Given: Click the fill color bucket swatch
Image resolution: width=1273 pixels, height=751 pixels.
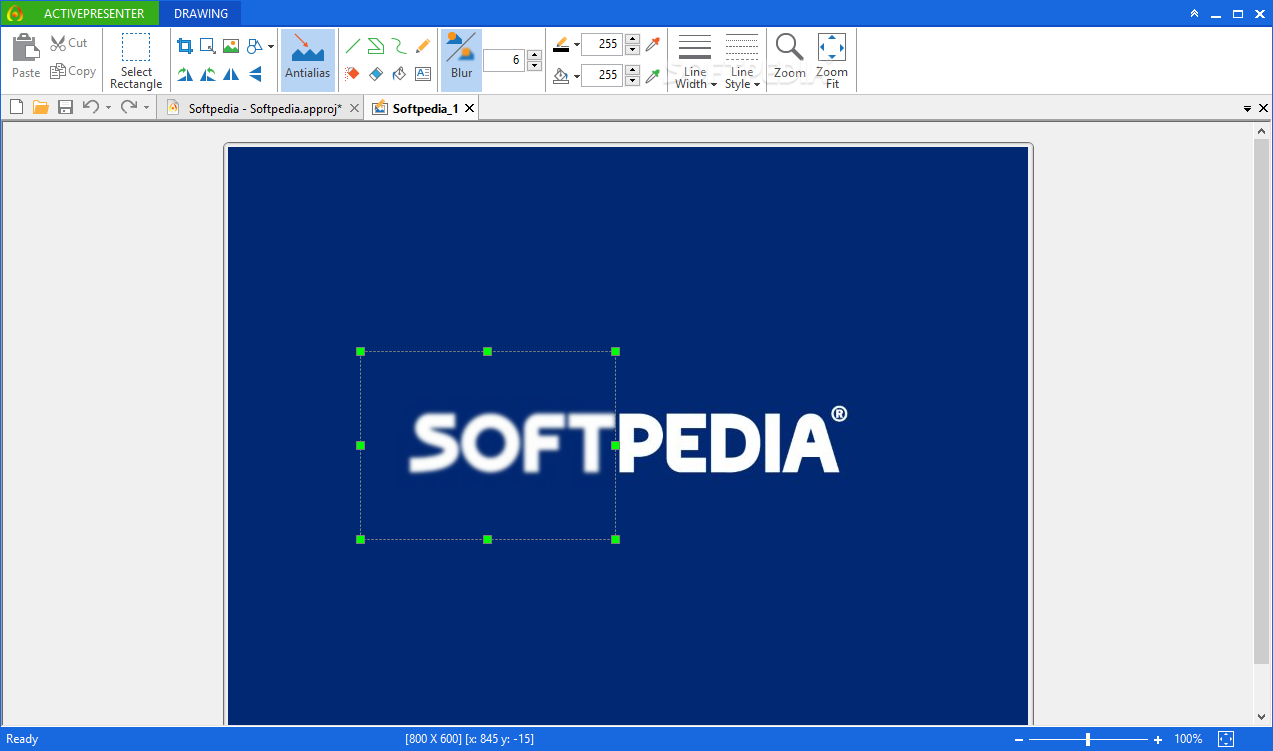Looking at the screenshot, I should (x=561, y=75).
